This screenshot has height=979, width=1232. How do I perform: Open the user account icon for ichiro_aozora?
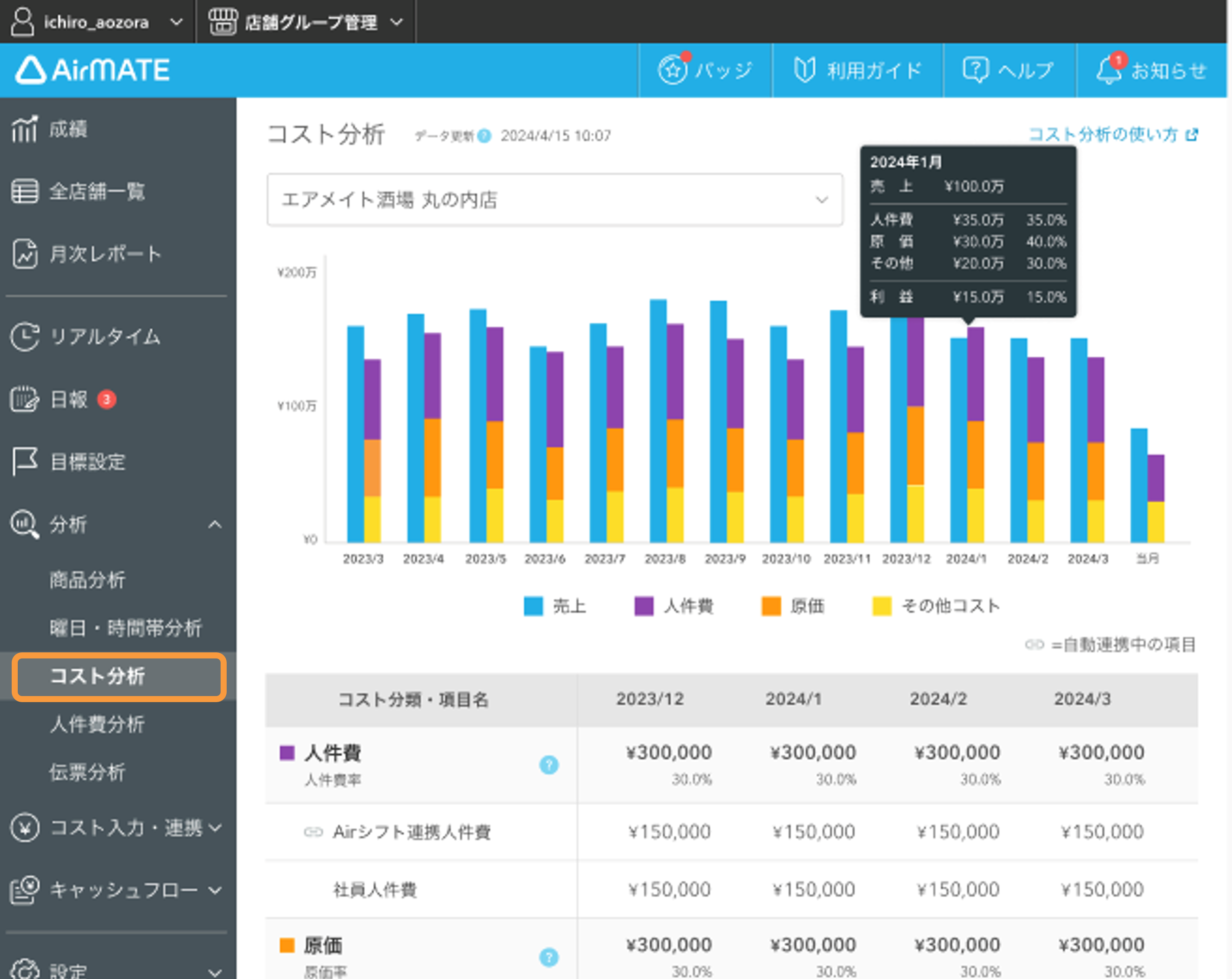coord(22,22)
